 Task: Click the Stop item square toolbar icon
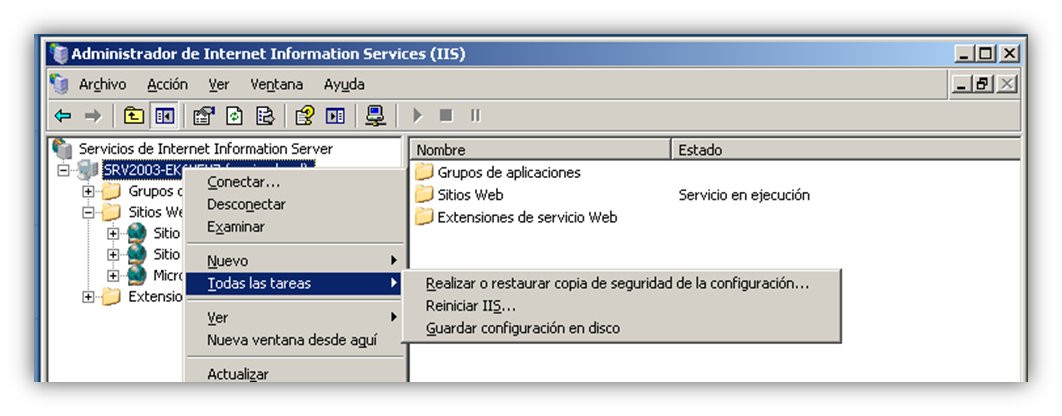click(446, 116)
